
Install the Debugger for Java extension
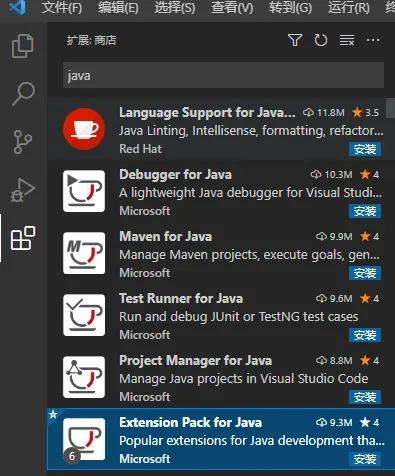click(365, 211)
